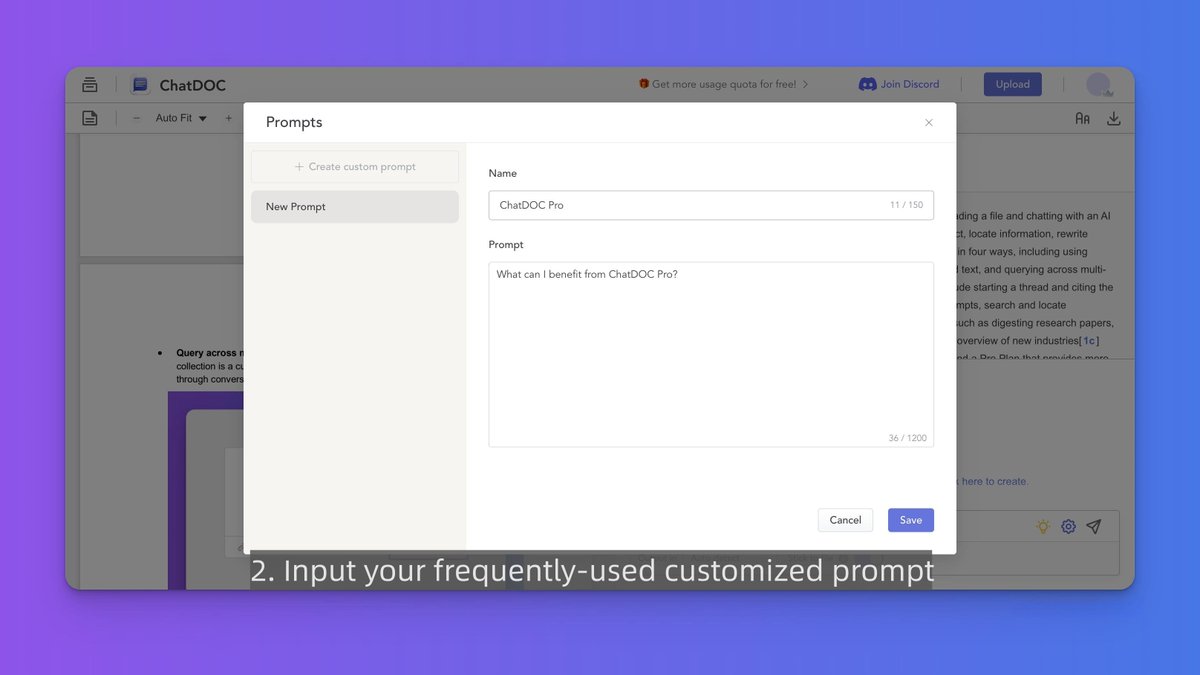The height and width of the screenshot is (675, 1200).
Task: Open chat settings gear icon
Action: pyautogui.click(x=1069, y=526)
